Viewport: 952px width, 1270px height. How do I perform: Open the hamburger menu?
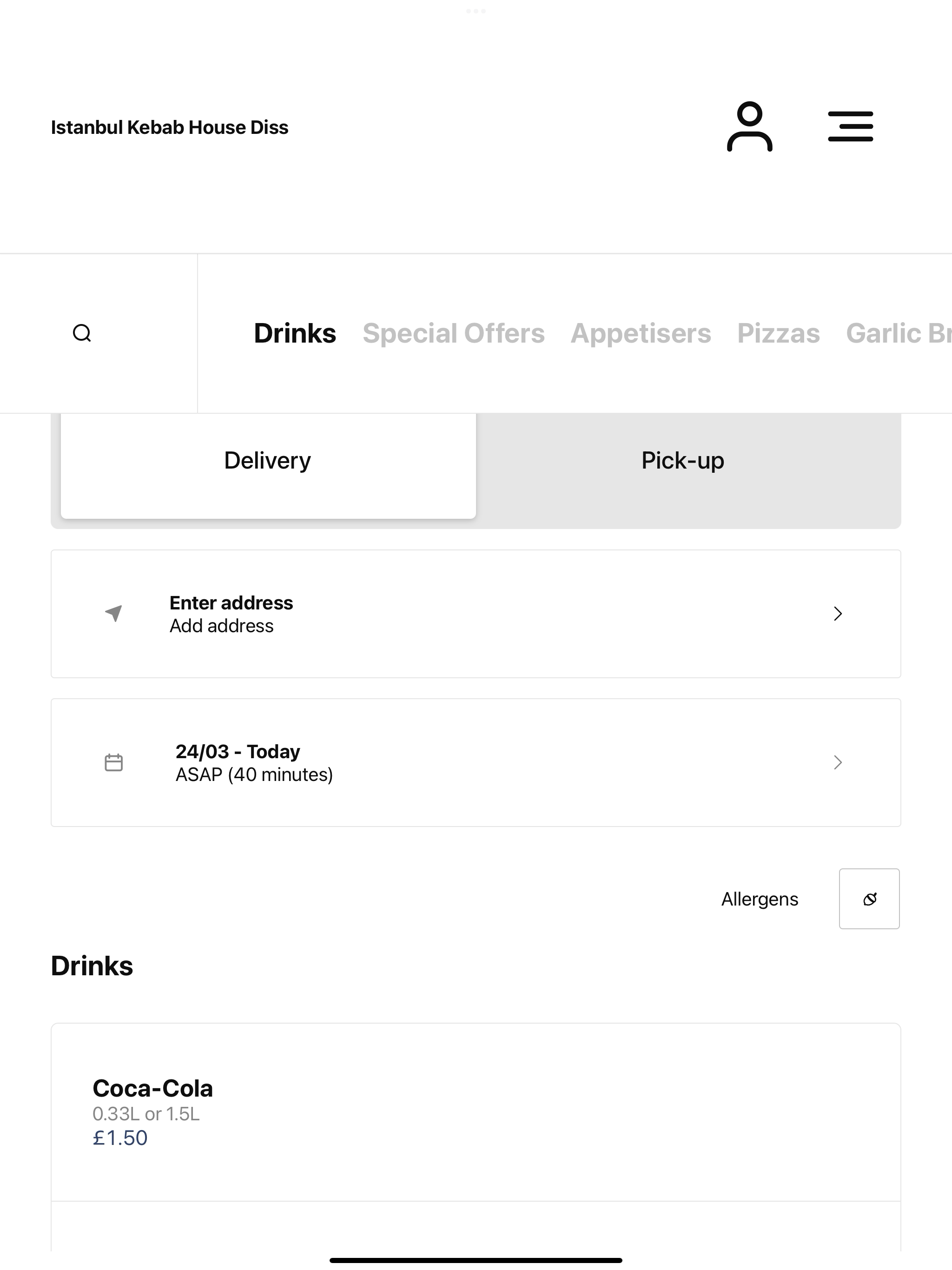850,126
